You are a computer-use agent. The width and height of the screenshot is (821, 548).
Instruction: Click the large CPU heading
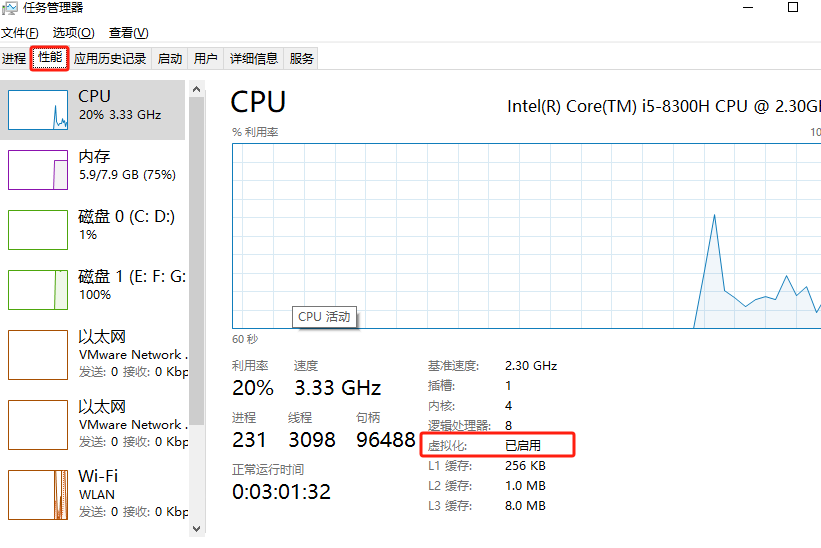(258, 102)
